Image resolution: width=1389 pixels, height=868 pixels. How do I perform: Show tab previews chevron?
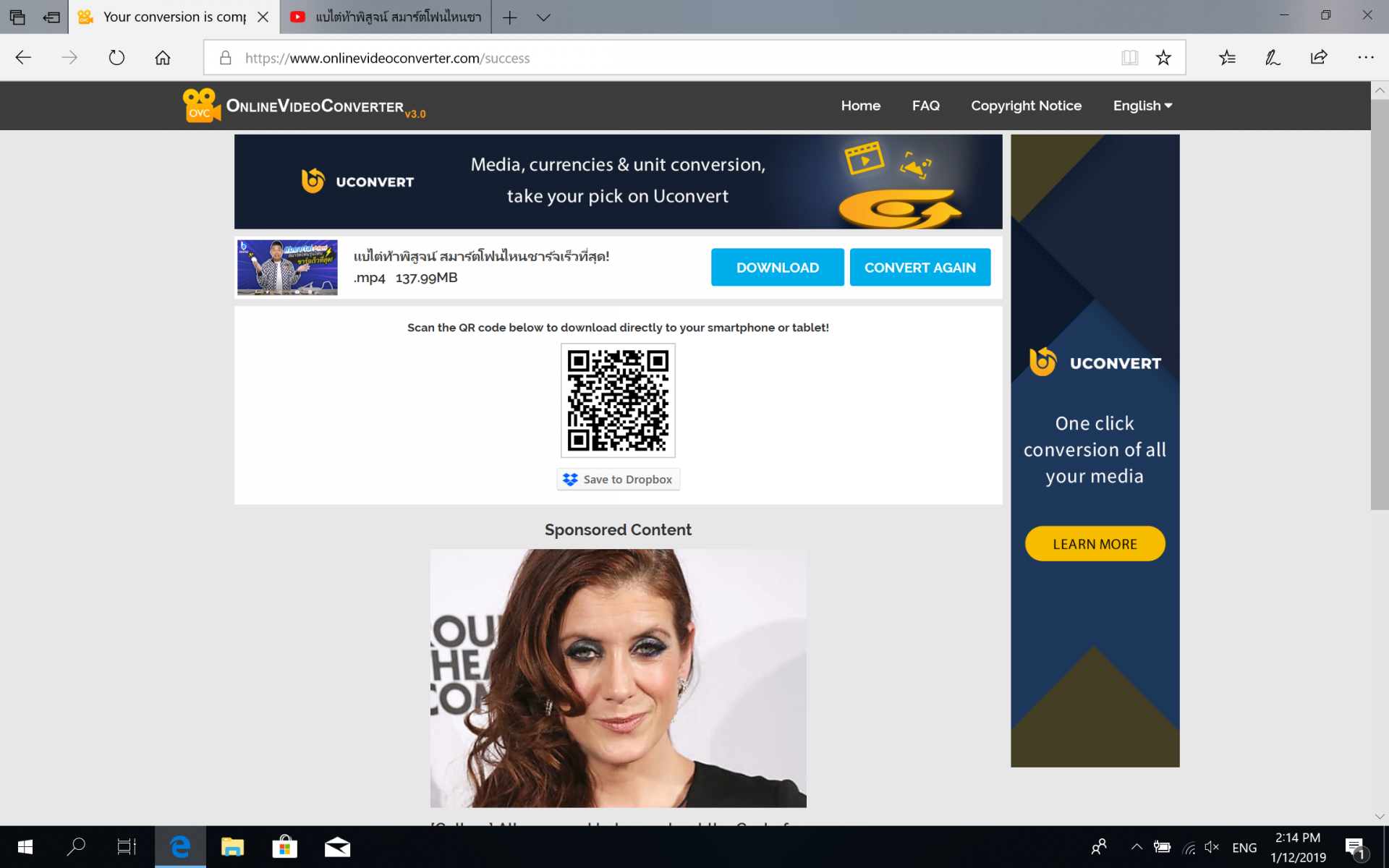tap(544, 17)
